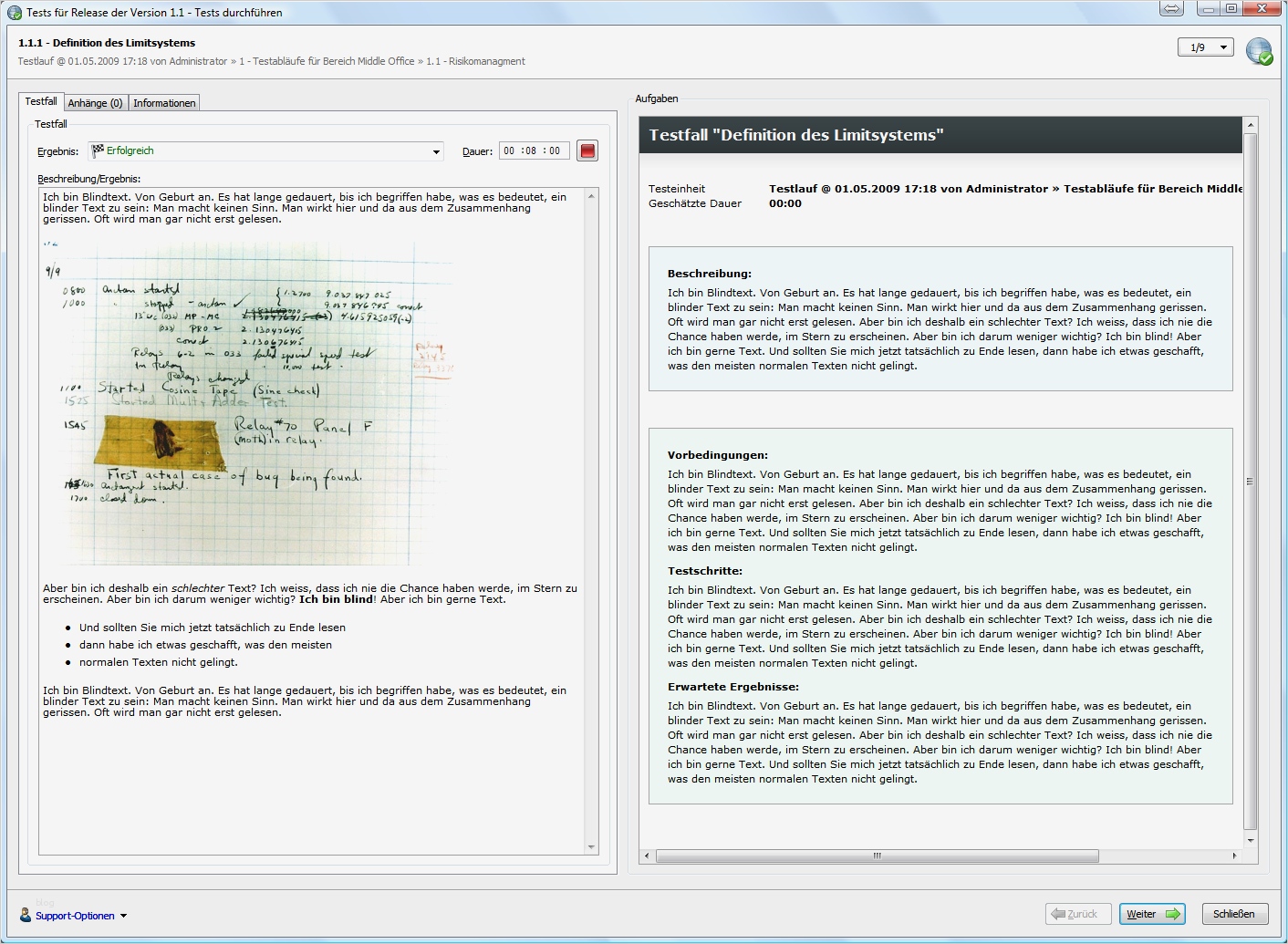1288x944 pixels.
Task: Click the app icon in title bar
Action: [x=14, y=13]
